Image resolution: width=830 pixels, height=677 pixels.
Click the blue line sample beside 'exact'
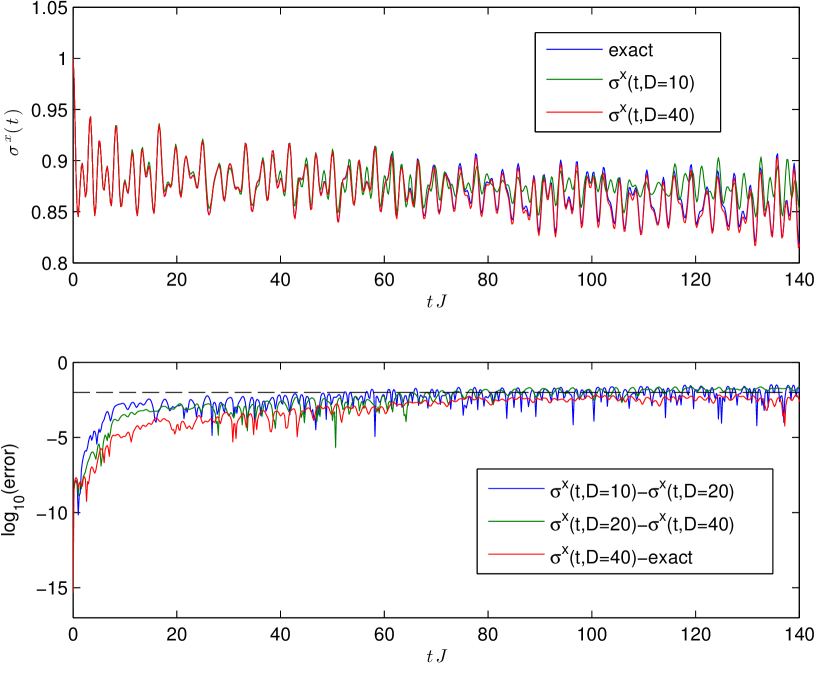[x=574, y=50]
